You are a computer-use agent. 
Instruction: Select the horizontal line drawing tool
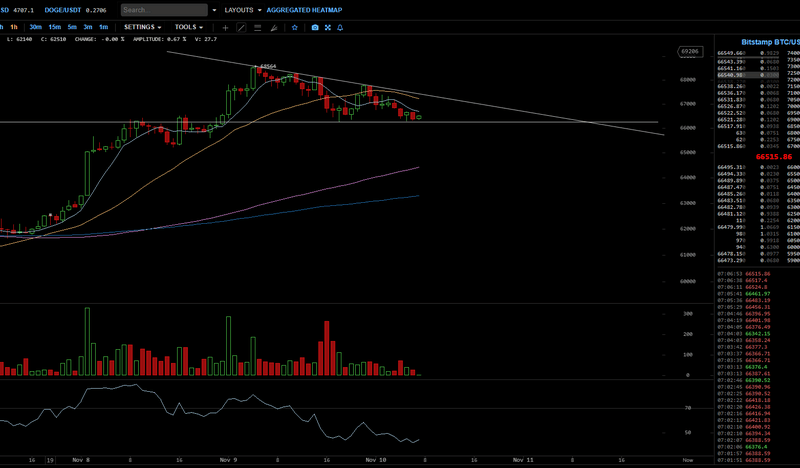[x=258, y=28]
